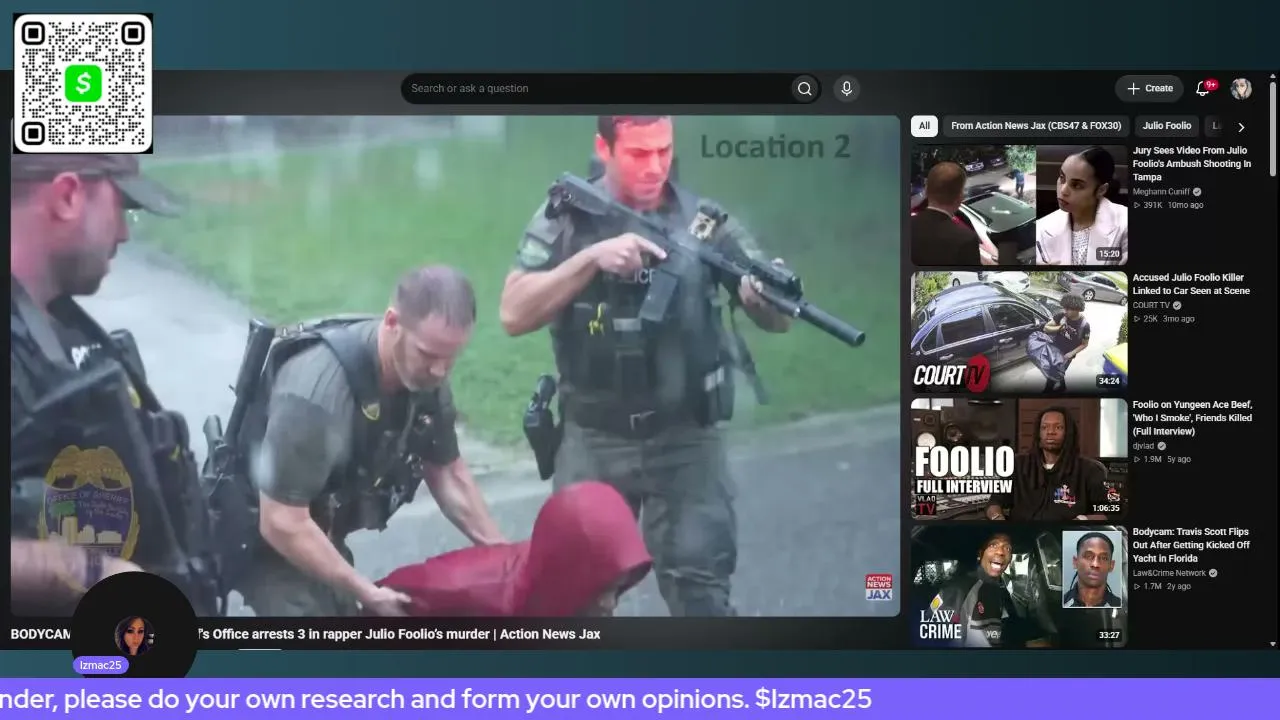Click the scrollbar up arrow
This screenshot has width=1280, height=720.
coord(1272,76)
